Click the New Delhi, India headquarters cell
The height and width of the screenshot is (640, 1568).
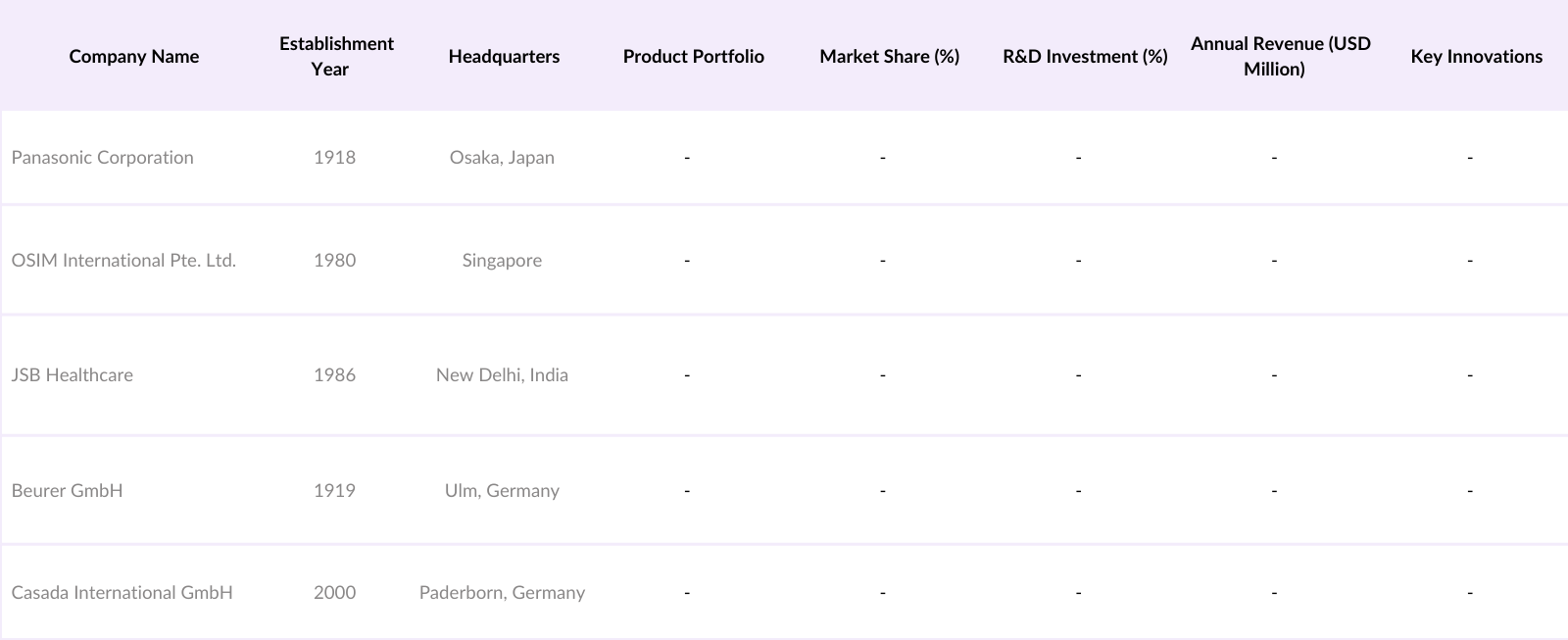(x=502, y=374)
